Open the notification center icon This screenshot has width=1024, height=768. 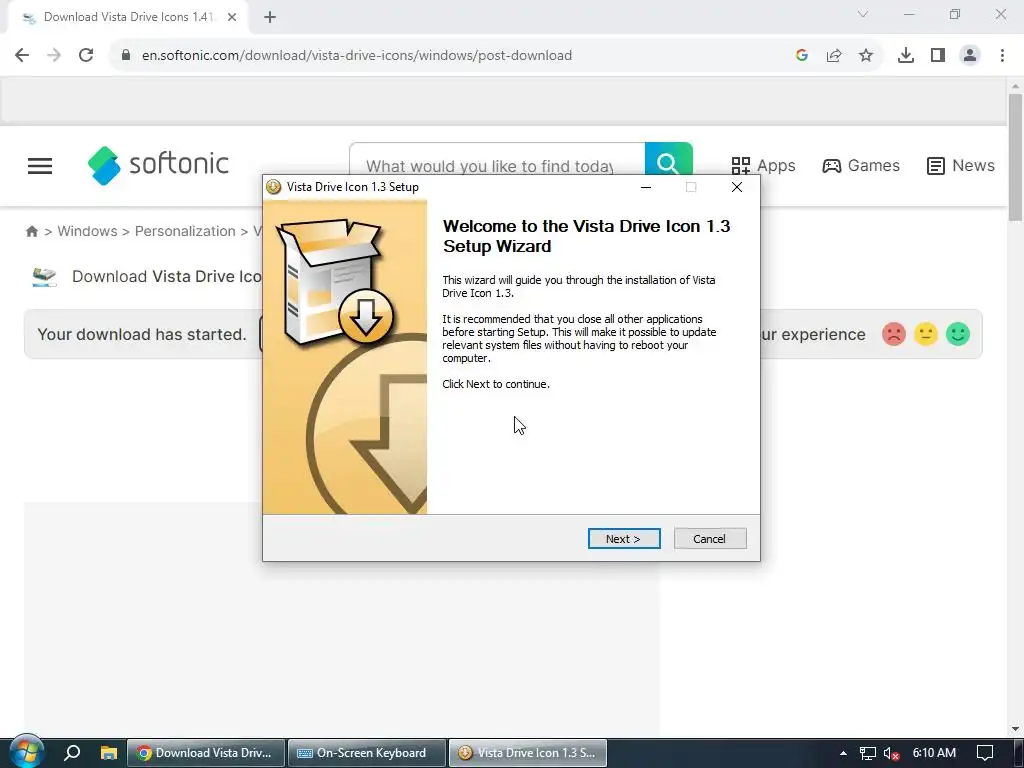pyautogui.click(x=985, y=753)
